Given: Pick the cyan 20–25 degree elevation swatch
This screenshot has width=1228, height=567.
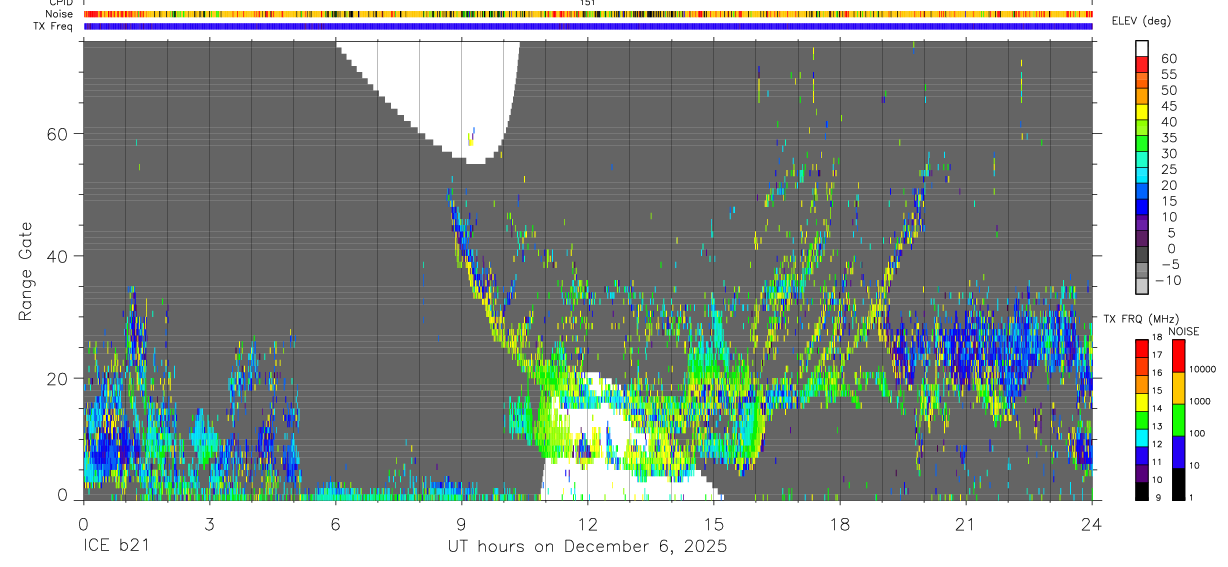Looking at the screenshot, I should tap(1142, 176).
